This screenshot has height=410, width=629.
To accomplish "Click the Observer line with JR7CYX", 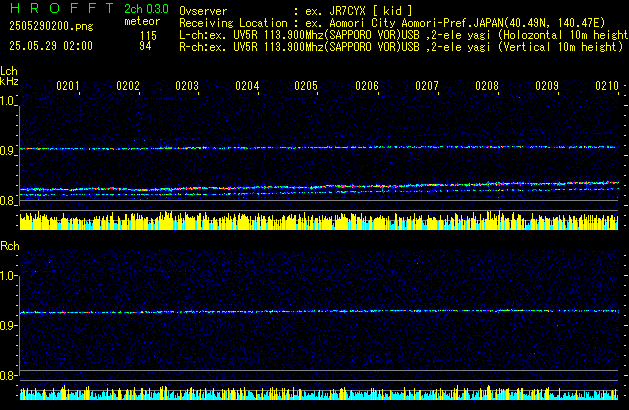I will tap(296, 11).
